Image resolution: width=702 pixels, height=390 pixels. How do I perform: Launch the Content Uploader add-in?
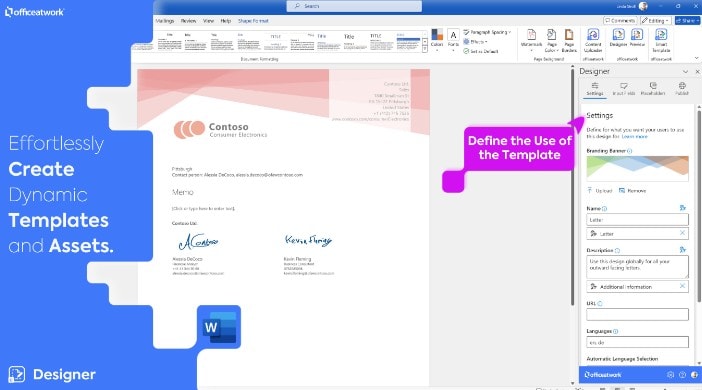tap(593, 40)
